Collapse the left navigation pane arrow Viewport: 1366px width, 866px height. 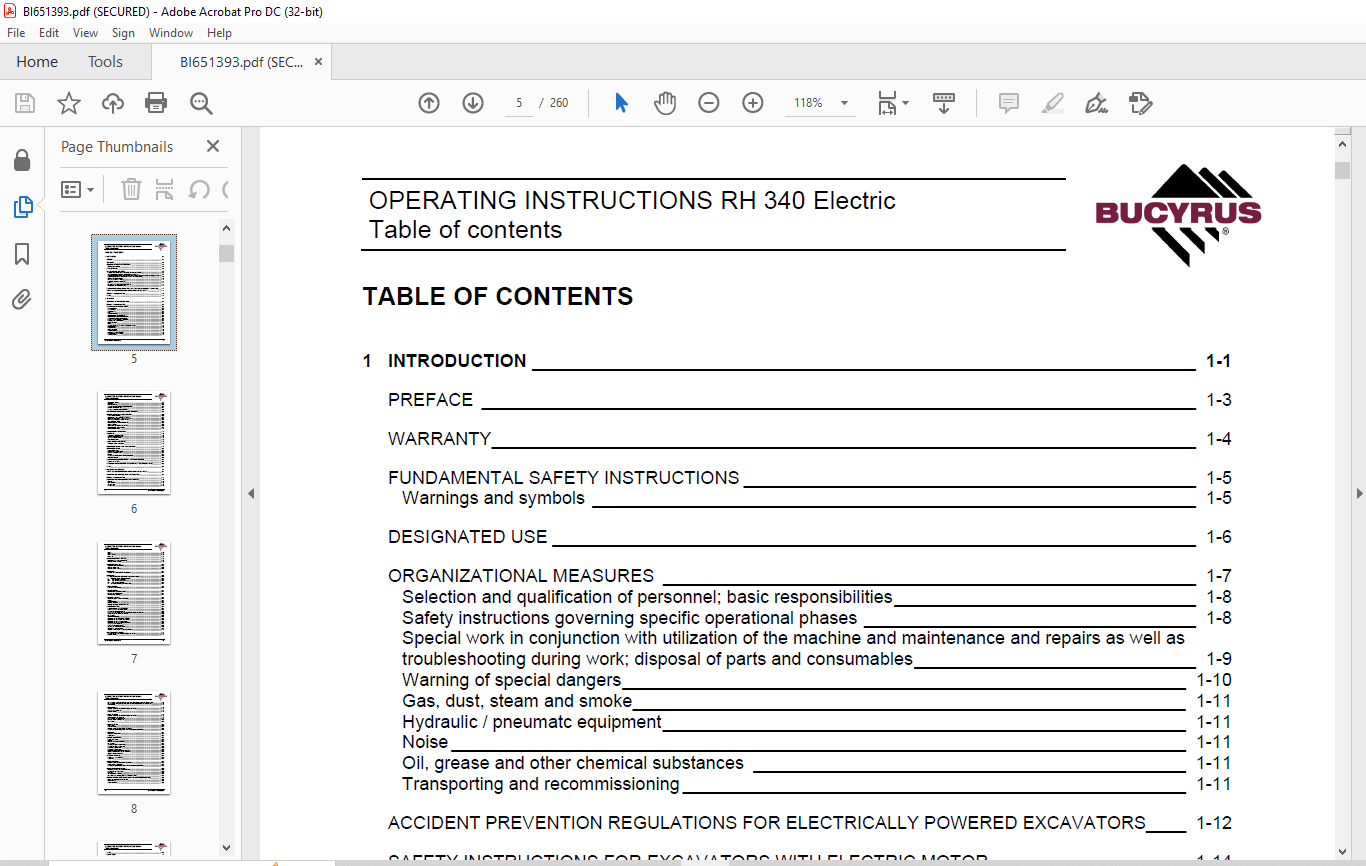point(251,493)
